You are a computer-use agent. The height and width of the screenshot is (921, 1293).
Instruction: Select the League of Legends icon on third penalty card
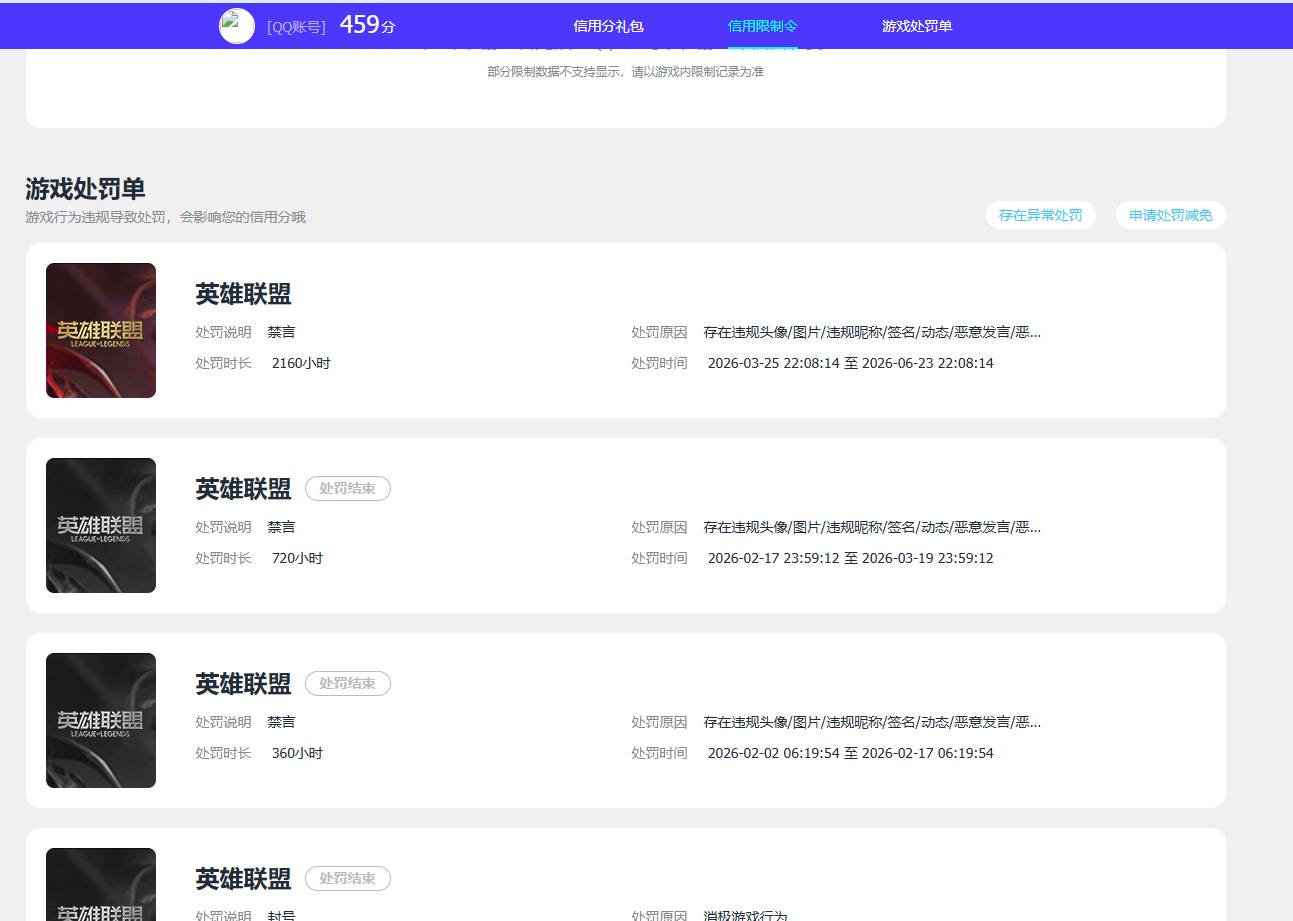[x=100, y=720]
